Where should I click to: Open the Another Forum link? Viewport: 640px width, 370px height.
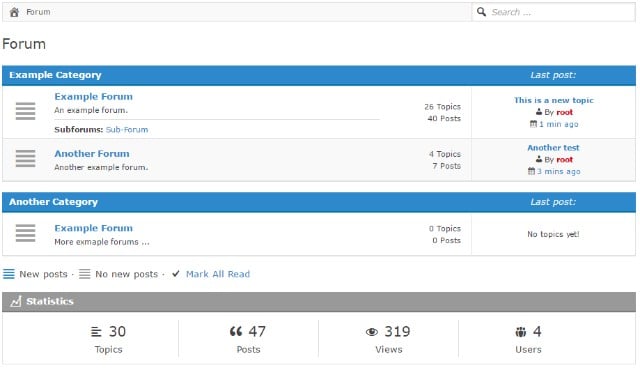92,154
